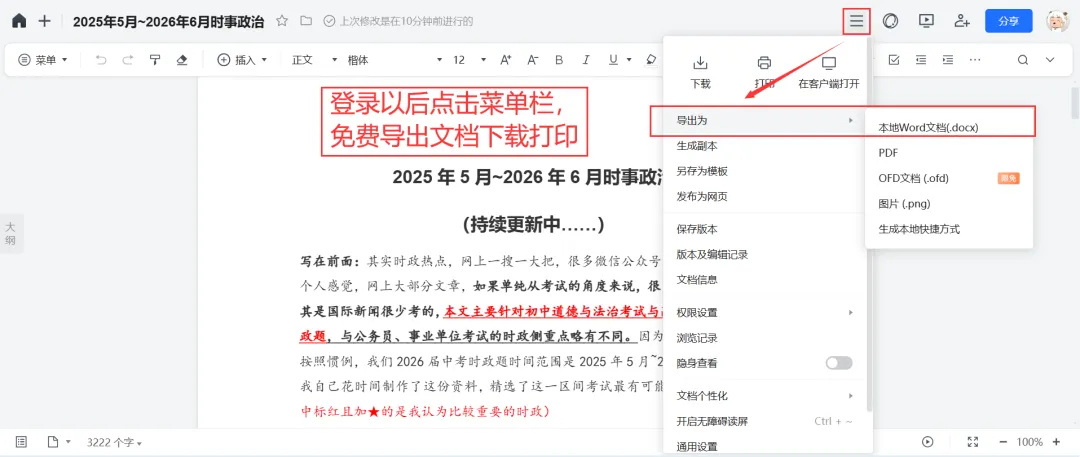Zoom out with minus button

coord(1003,441)
